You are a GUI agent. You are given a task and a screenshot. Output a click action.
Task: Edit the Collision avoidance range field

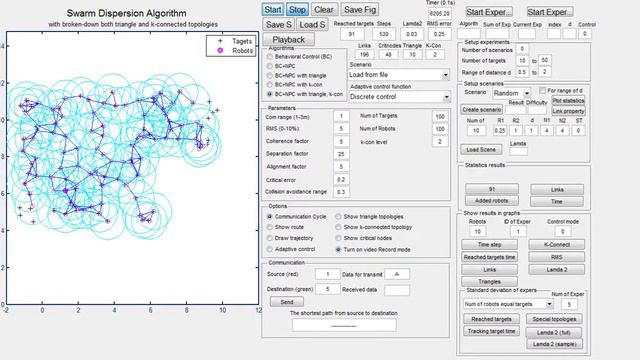pyautogui.click(x=341, y=192)
